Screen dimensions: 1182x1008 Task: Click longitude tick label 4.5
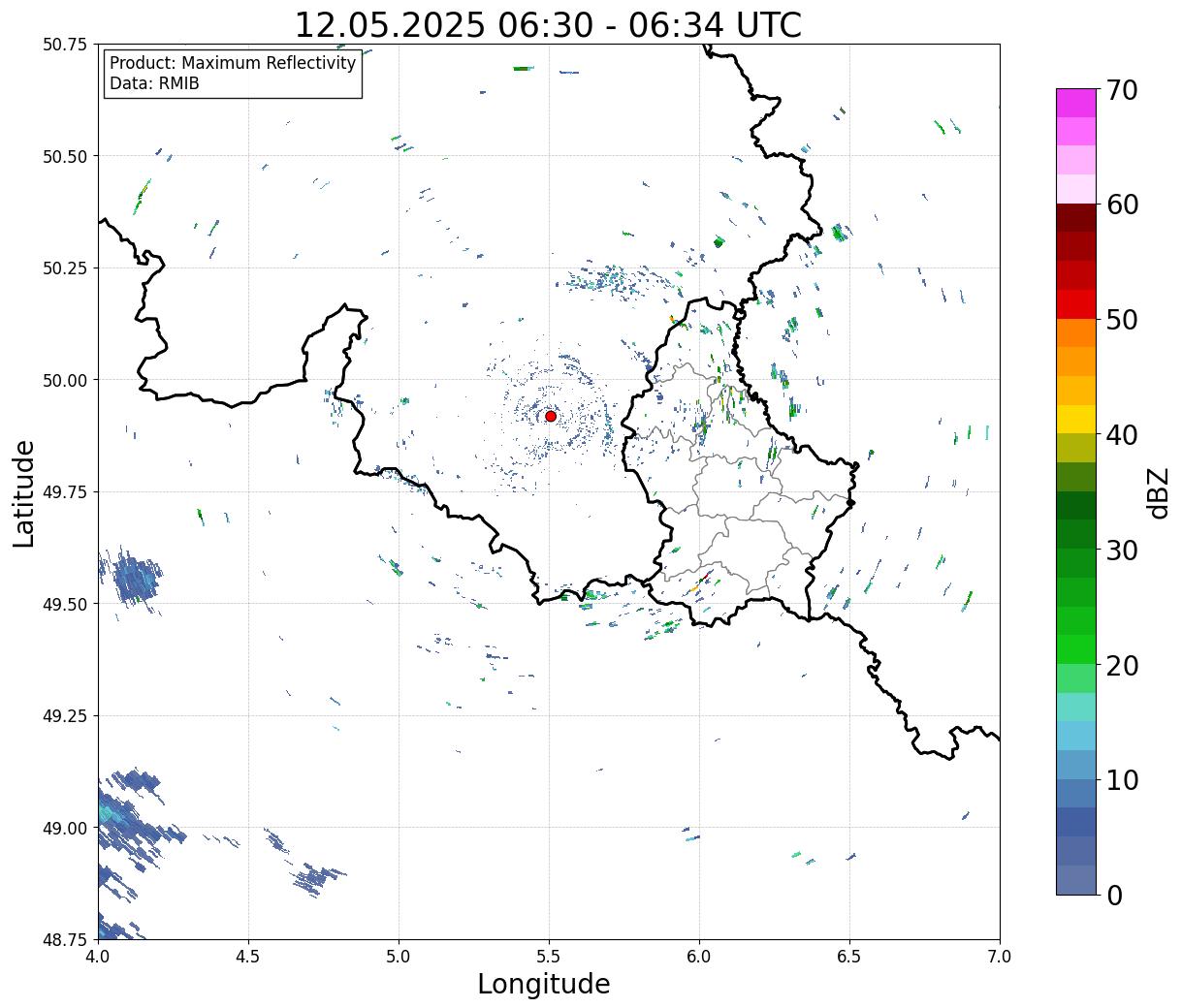pyautogui.click(x=248, y=957)
